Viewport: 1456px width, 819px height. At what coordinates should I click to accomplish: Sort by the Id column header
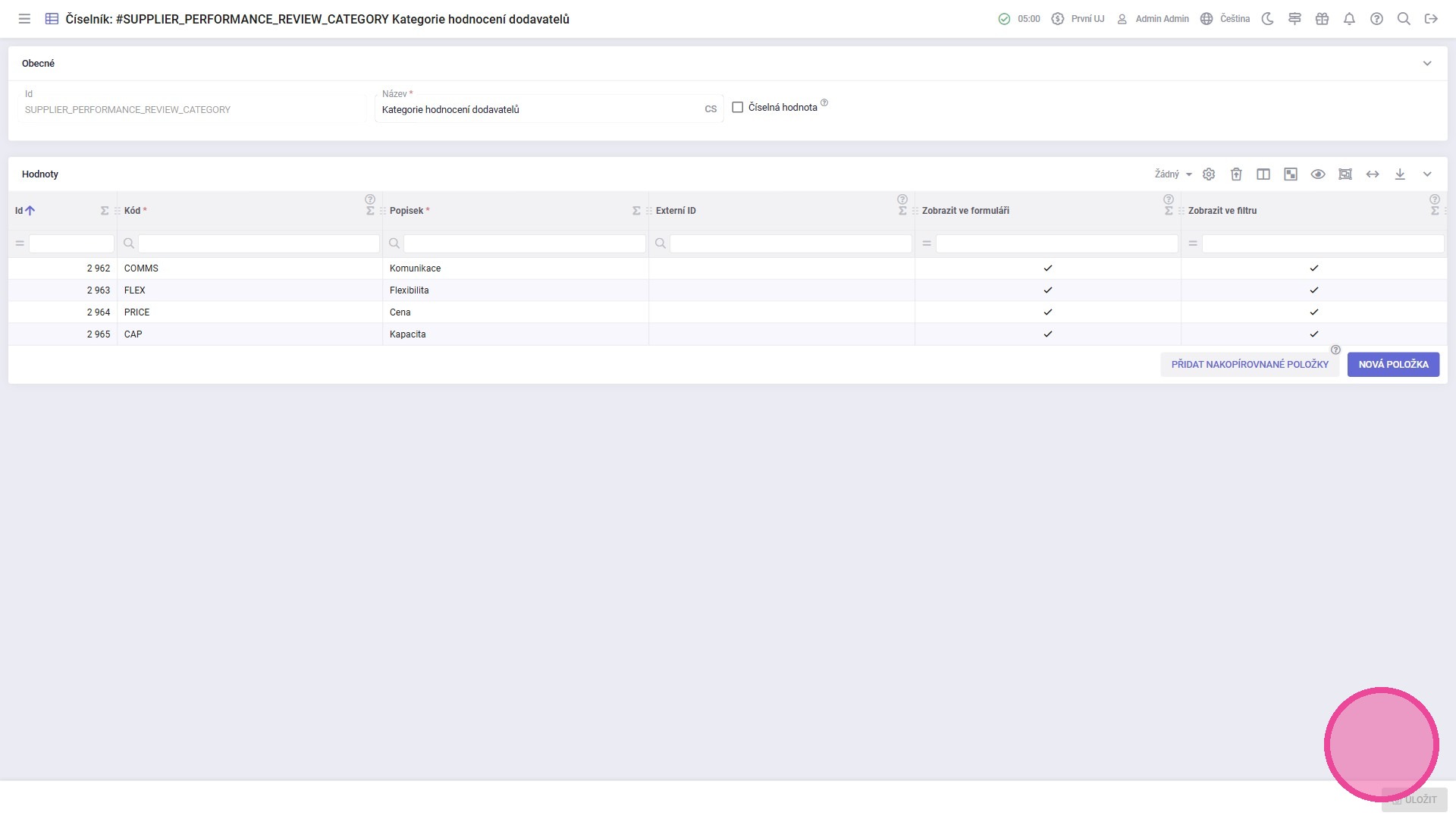point(19,211)
